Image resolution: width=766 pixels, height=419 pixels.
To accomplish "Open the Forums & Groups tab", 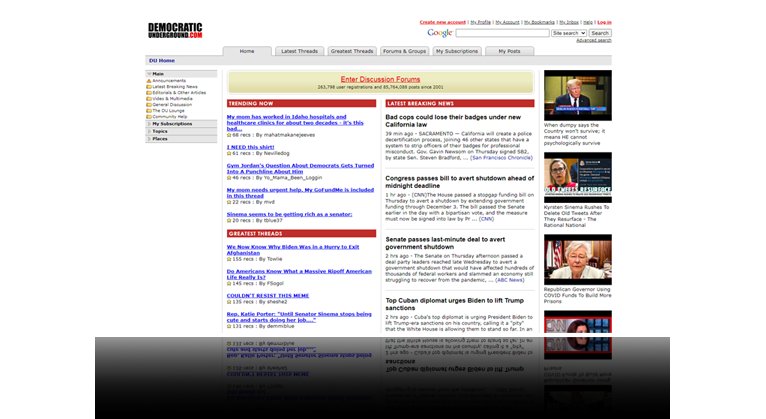I will click(404, 51).
